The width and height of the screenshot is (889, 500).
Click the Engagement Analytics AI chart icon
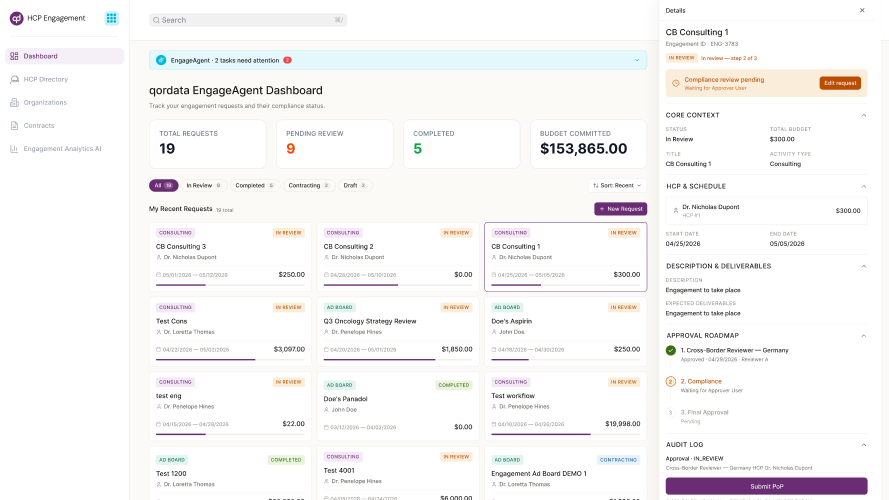(14, 149)
